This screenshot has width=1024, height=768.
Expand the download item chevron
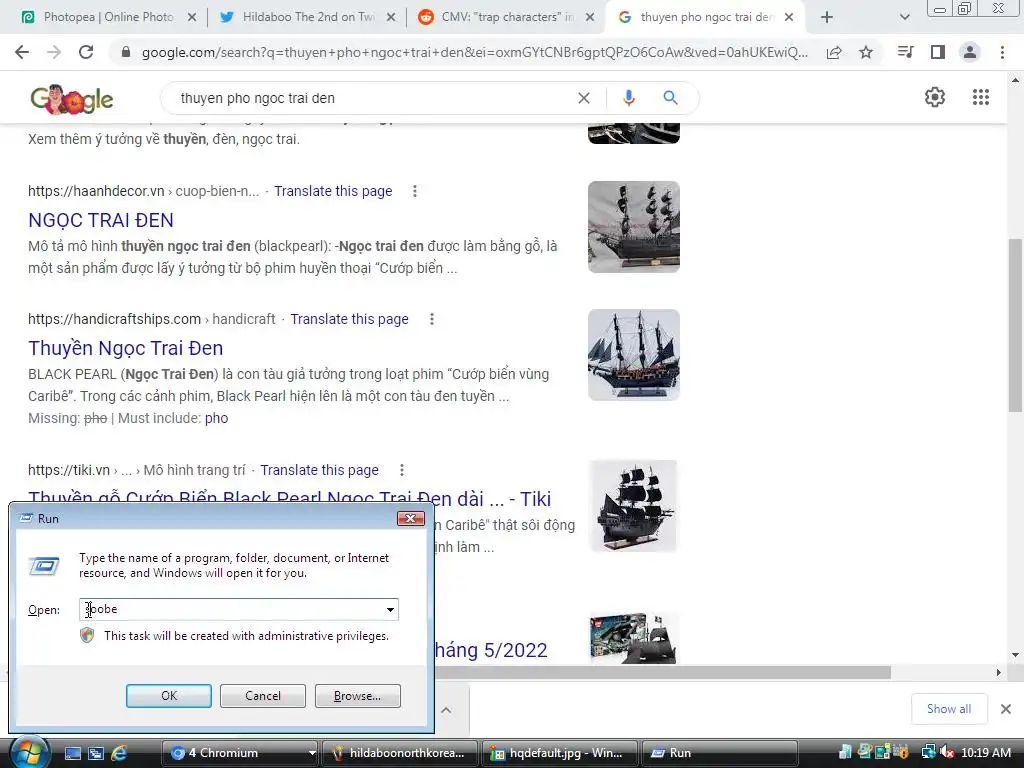(x=446, y=710)
